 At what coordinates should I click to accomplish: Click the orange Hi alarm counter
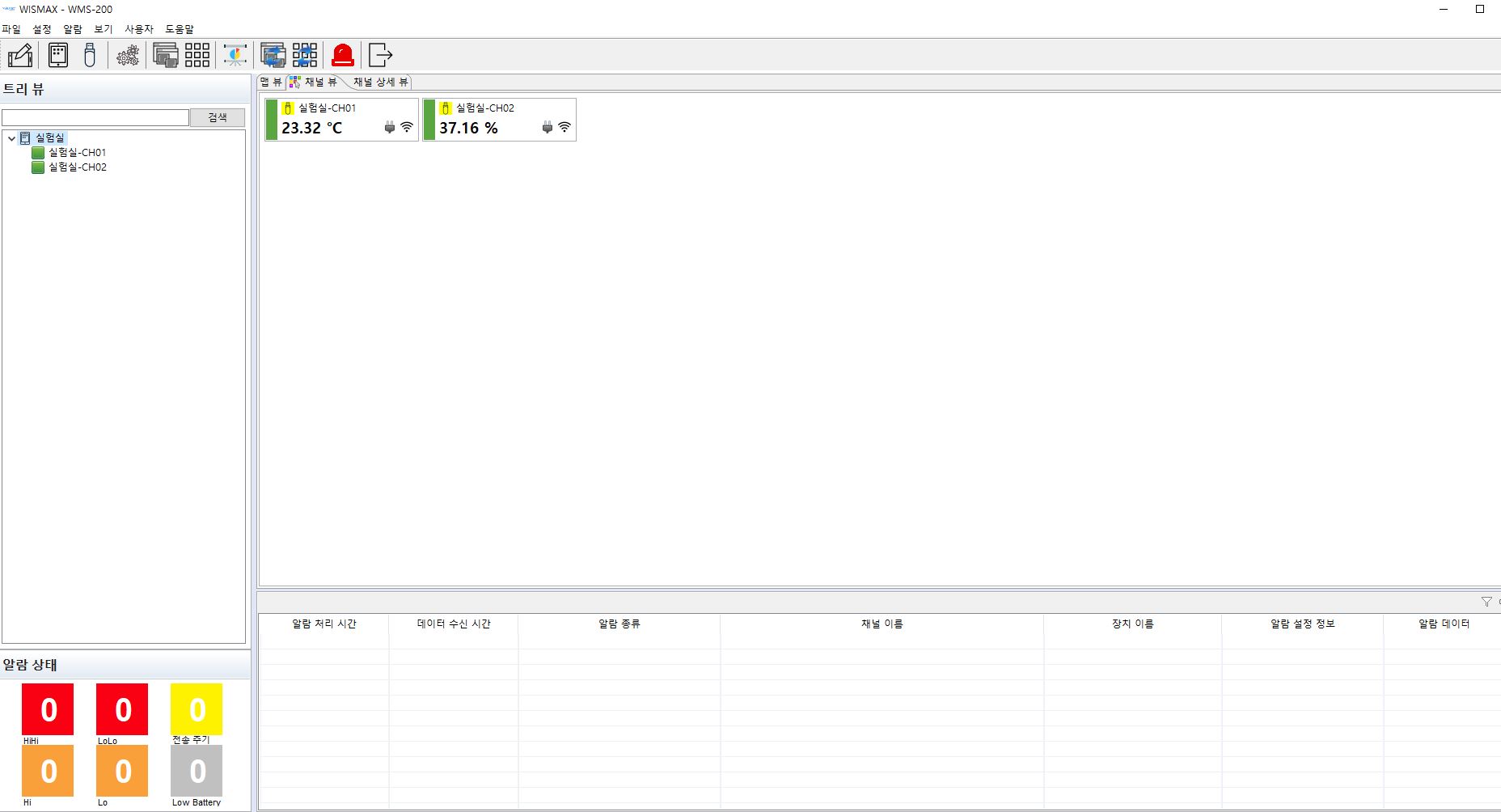click(x=48, y=771)
